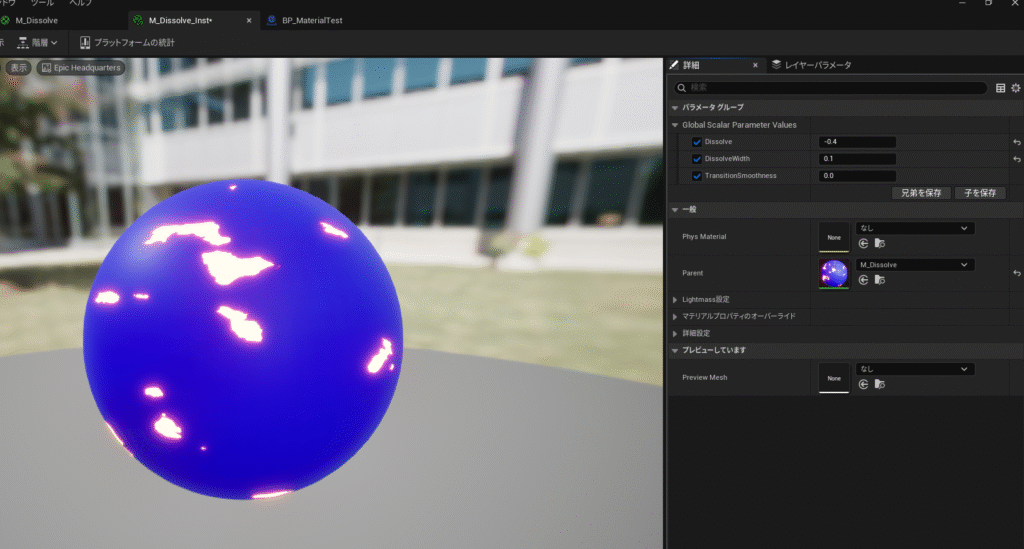
Task: Open the Parent M_Dissolve dropdown
Action: [x=915, y=265]
